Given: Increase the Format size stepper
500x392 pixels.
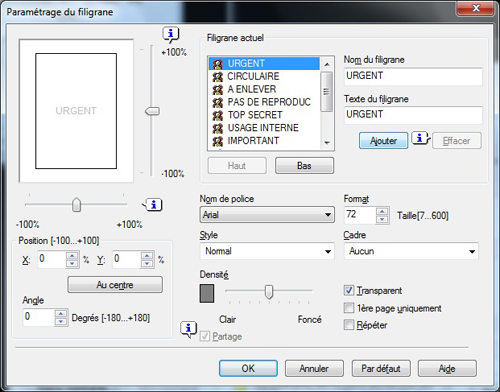Looking at the screenshot, I should (x=382, y=211).
